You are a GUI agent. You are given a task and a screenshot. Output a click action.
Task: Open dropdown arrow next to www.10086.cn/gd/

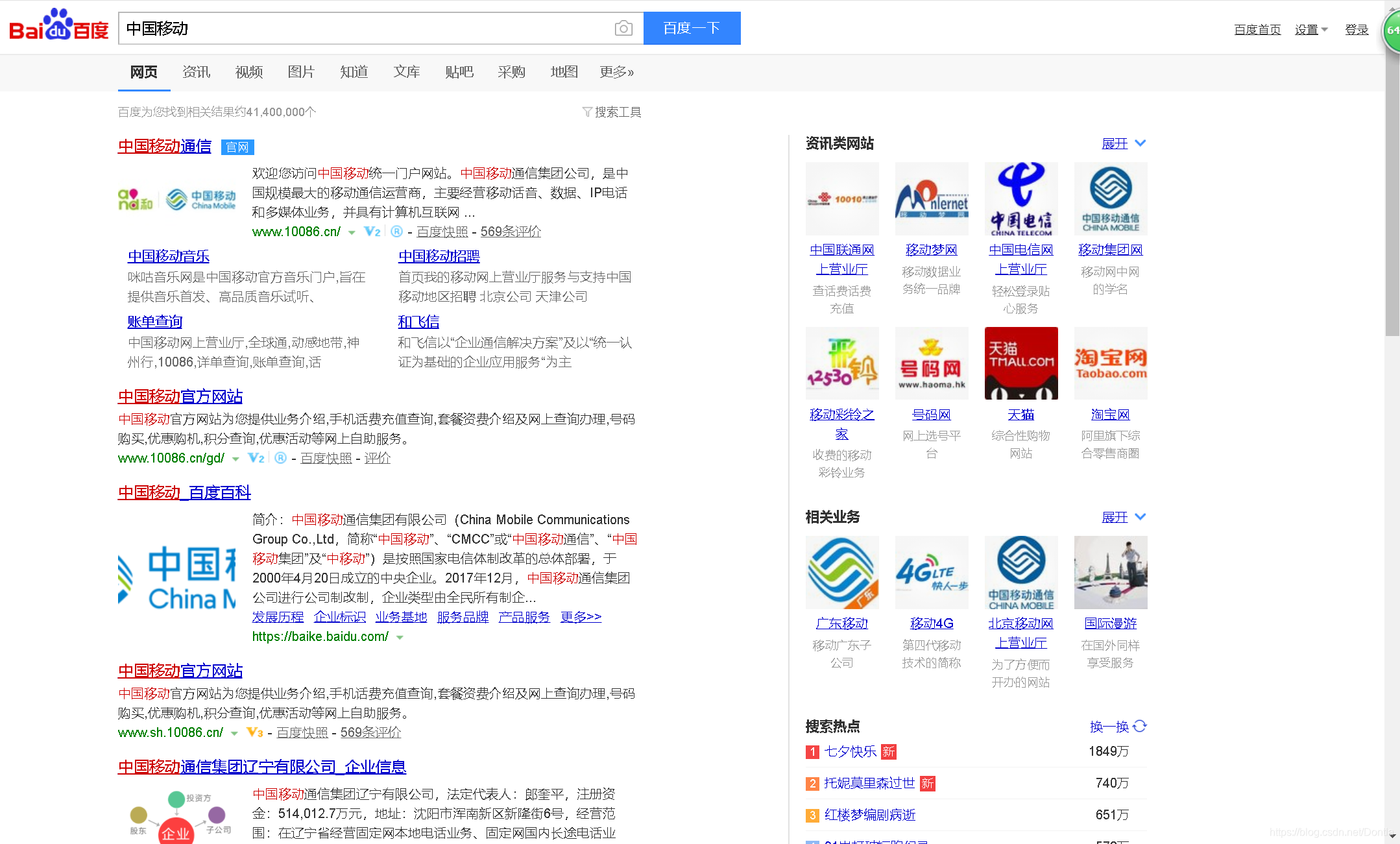235,459
